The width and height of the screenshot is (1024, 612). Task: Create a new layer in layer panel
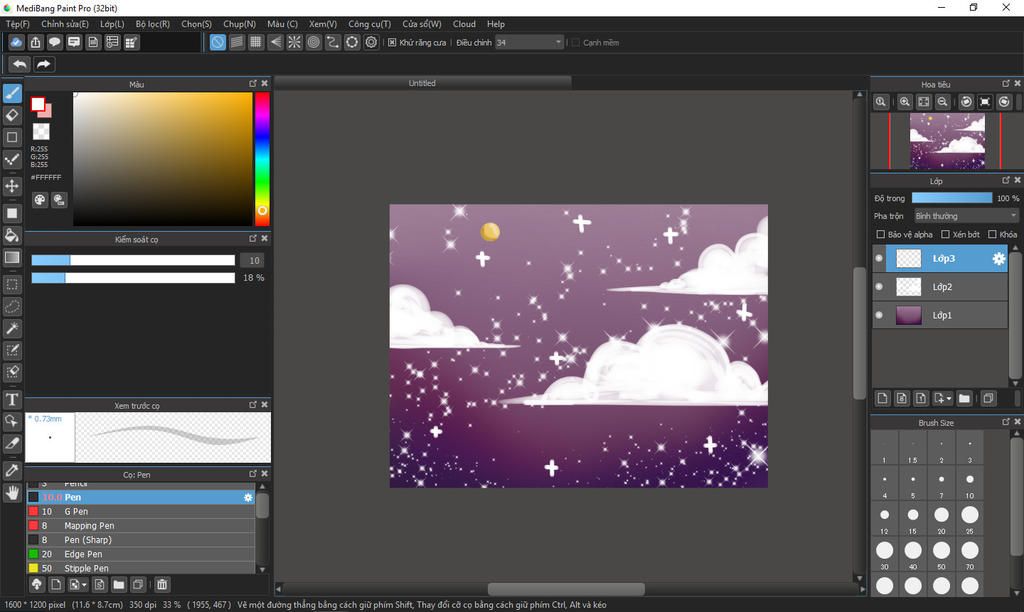click(x=882, y=398)
